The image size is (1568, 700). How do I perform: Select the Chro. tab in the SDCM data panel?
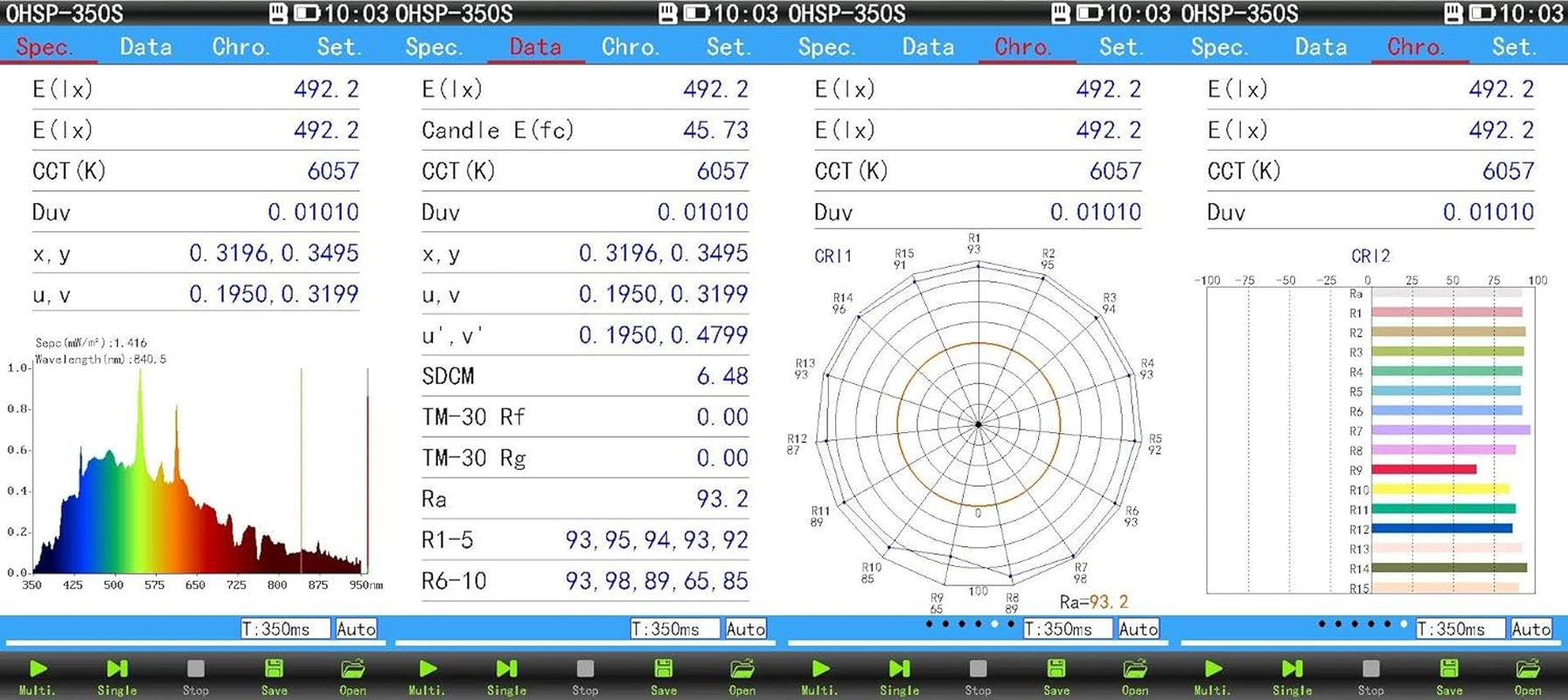(x=630, y=46)
